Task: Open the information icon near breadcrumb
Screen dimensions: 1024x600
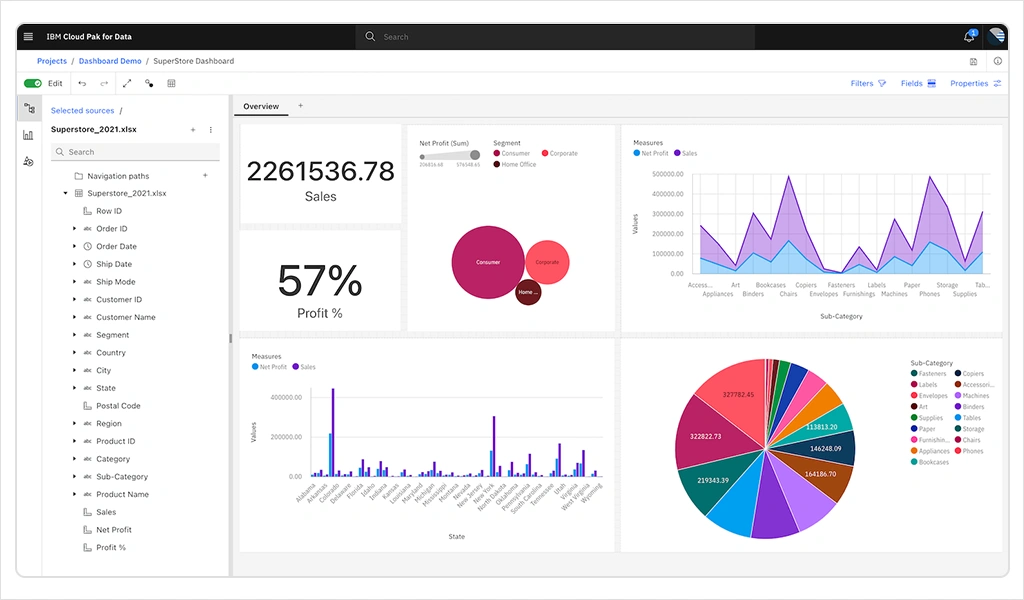Action: click(997, 61)
